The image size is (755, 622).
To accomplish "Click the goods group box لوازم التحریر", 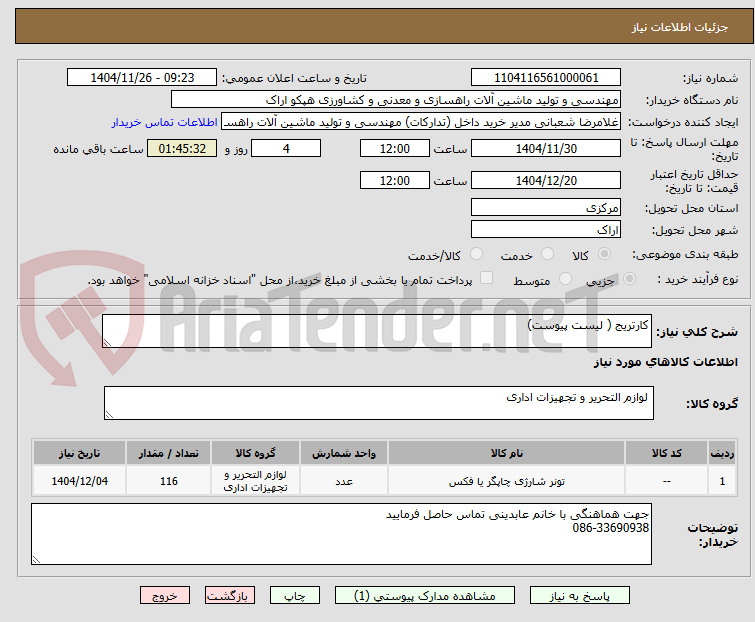I will pos(379,403).
